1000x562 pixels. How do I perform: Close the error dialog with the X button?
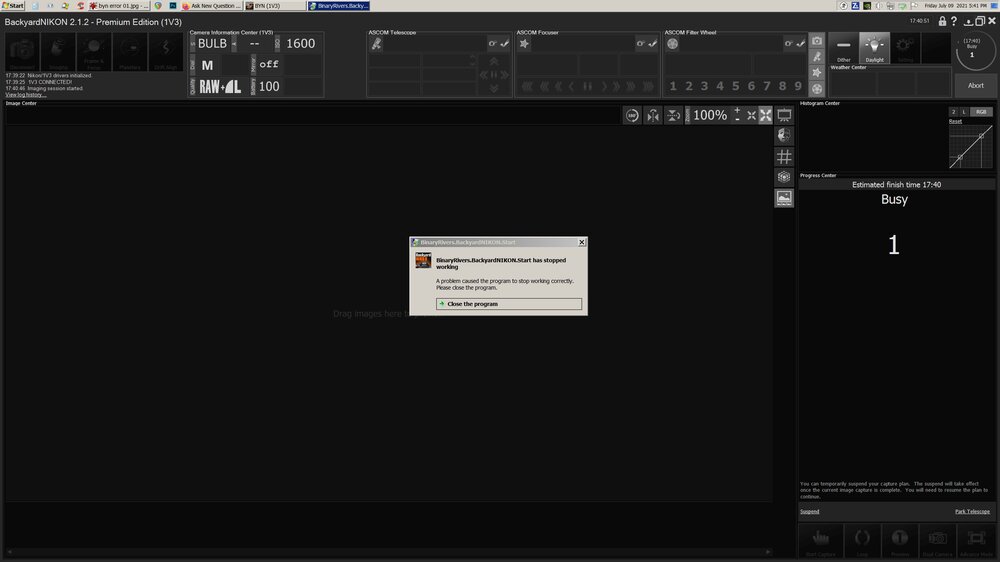coord(582,242)
